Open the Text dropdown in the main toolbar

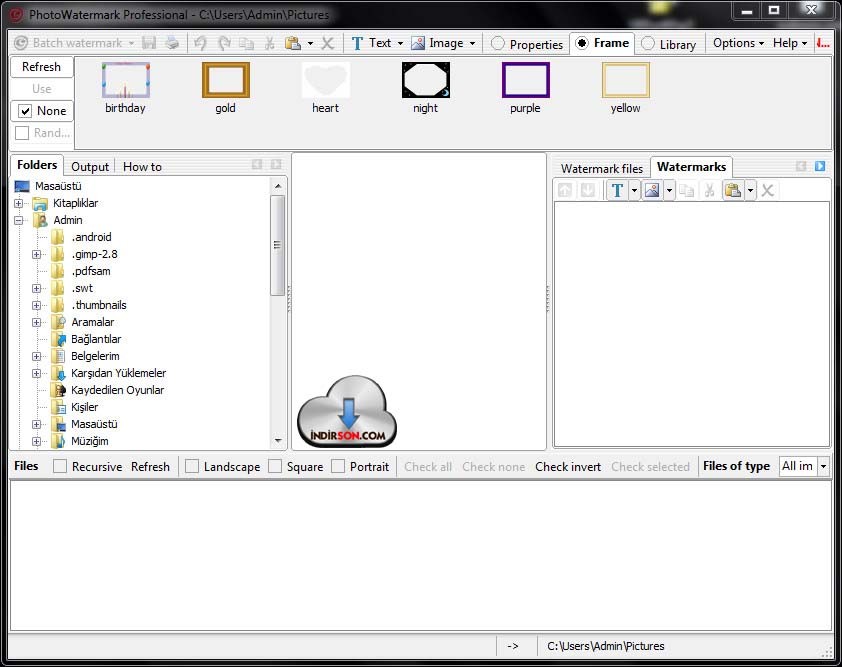[x=400, y=44]
